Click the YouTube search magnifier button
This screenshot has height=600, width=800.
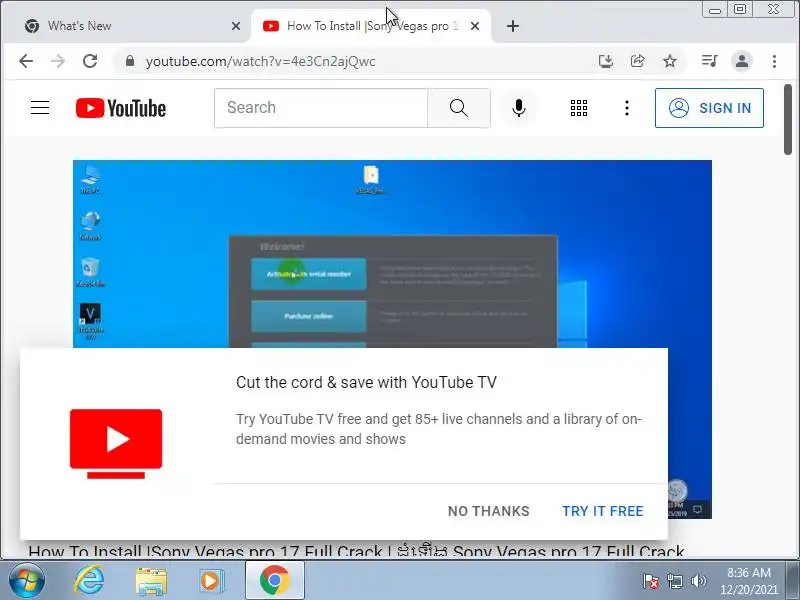[459, 108]
